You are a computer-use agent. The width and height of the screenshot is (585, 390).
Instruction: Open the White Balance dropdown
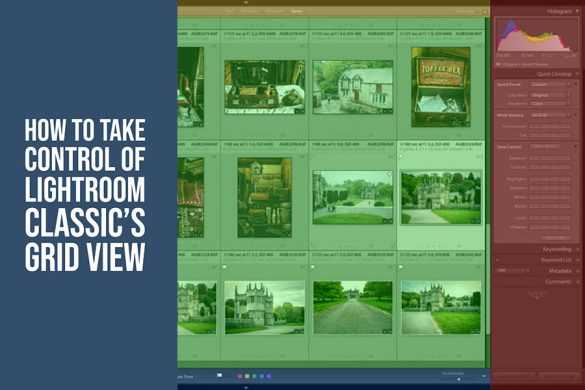(x=550, y=115)
